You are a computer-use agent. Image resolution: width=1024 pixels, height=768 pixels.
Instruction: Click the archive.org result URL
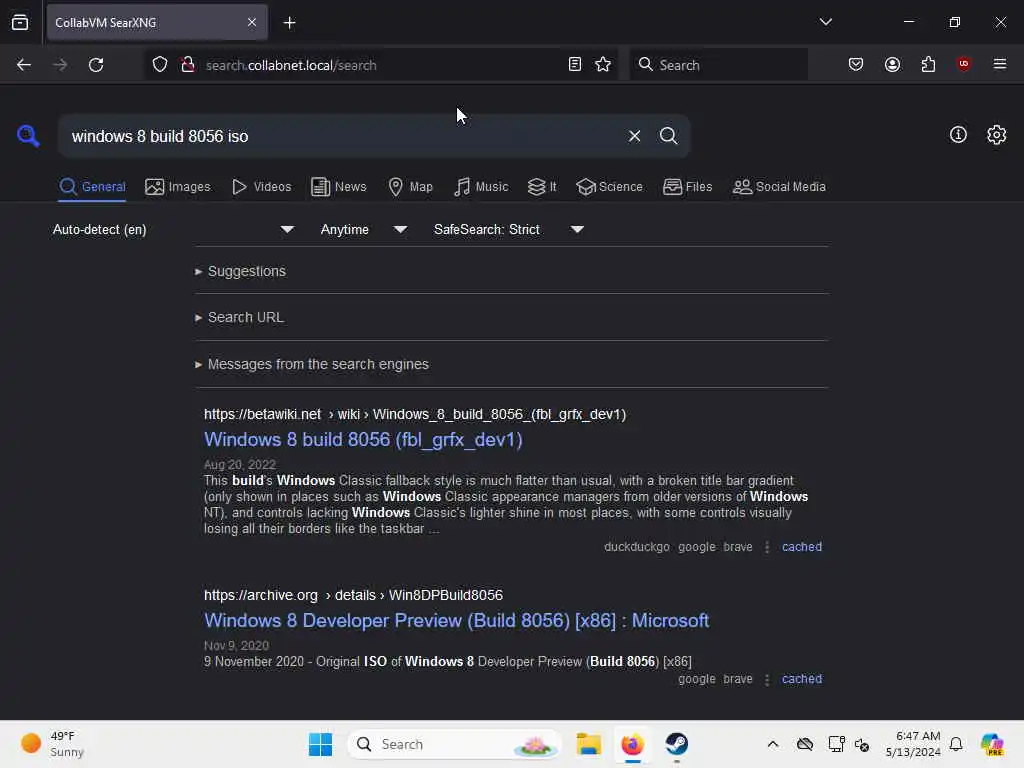pyautogui.click(x=353, y=595)
